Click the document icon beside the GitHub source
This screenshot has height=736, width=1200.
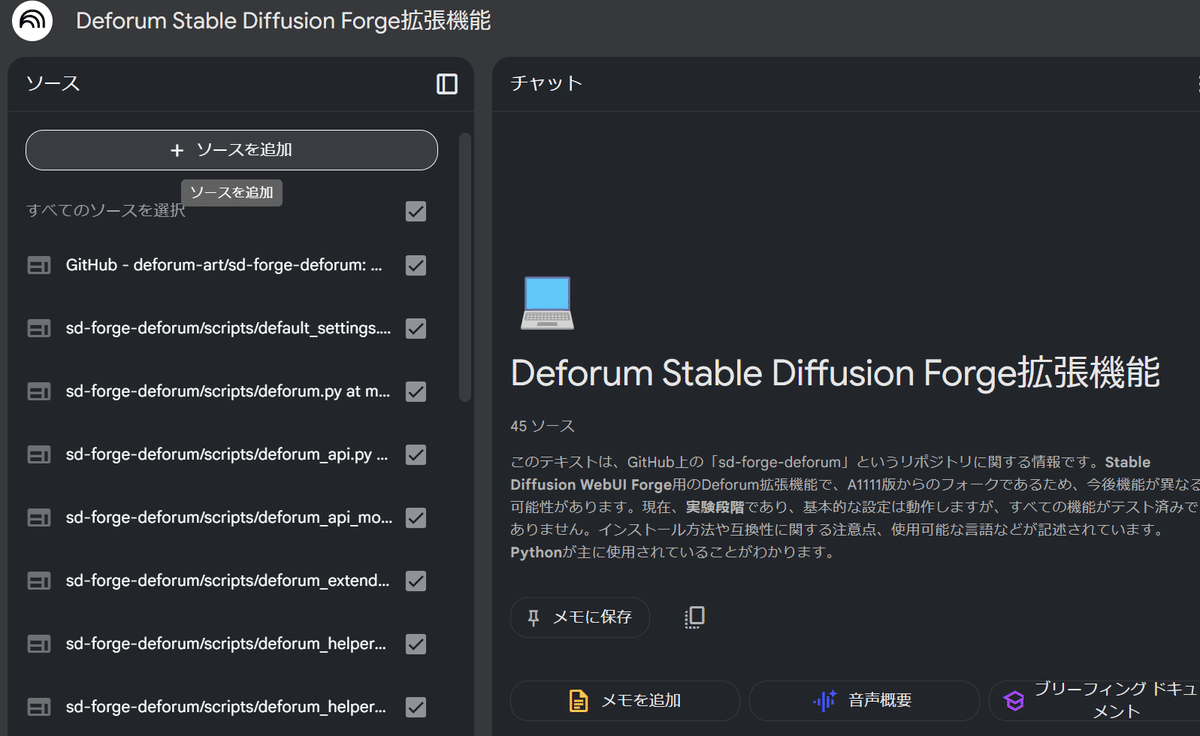(x=38, y=265)
